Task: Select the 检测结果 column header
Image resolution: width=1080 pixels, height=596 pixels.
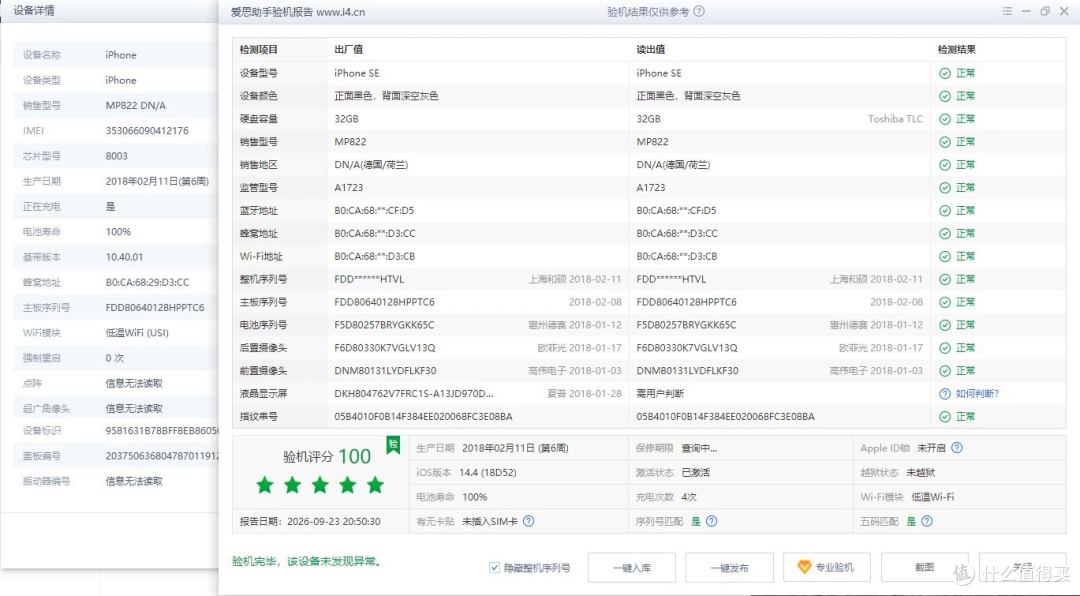Action: [957, 50]
